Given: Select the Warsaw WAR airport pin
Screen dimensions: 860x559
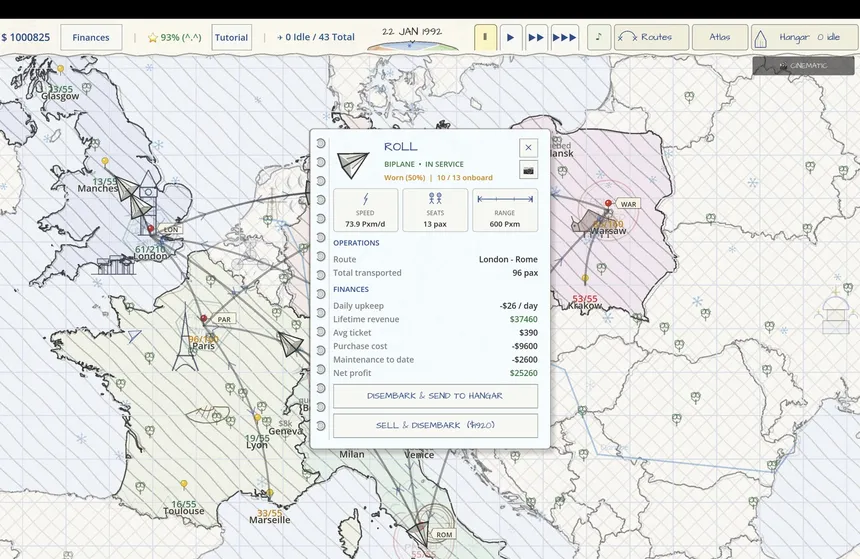Looking at the screenshot, I should click(608, 204).
